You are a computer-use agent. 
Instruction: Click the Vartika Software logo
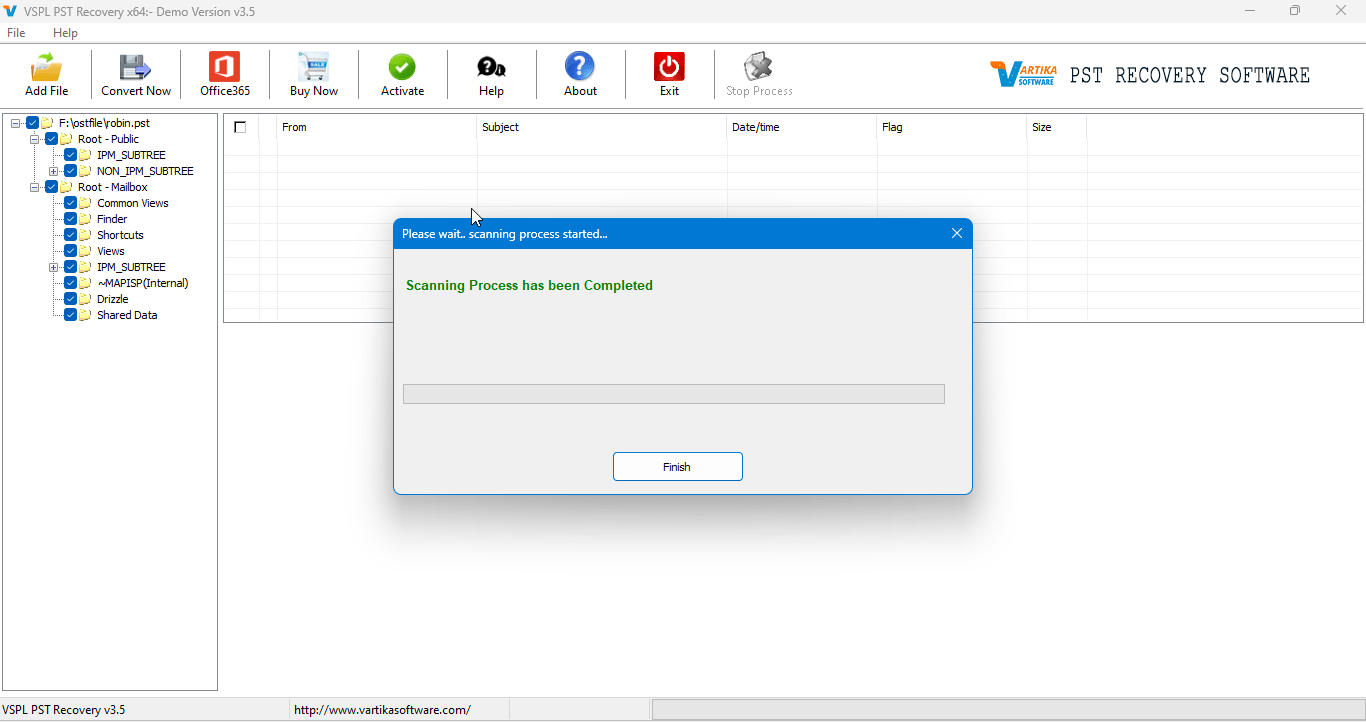[1022, 75]
